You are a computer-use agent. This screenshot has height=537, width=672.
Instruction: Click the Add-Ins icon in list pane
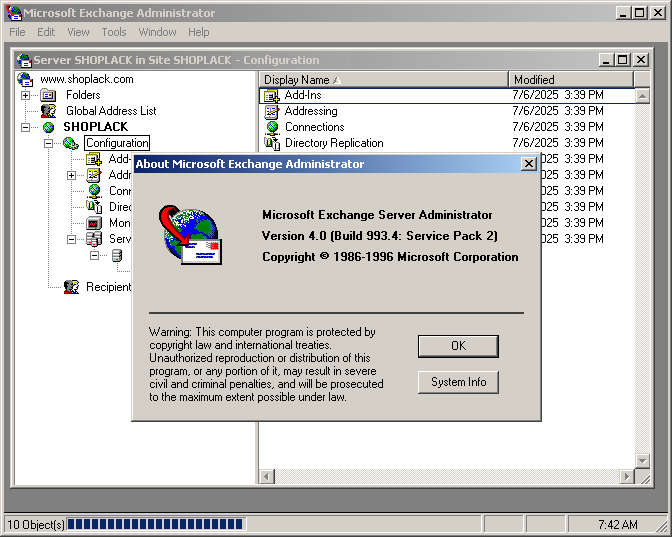(x=272, y=96)
